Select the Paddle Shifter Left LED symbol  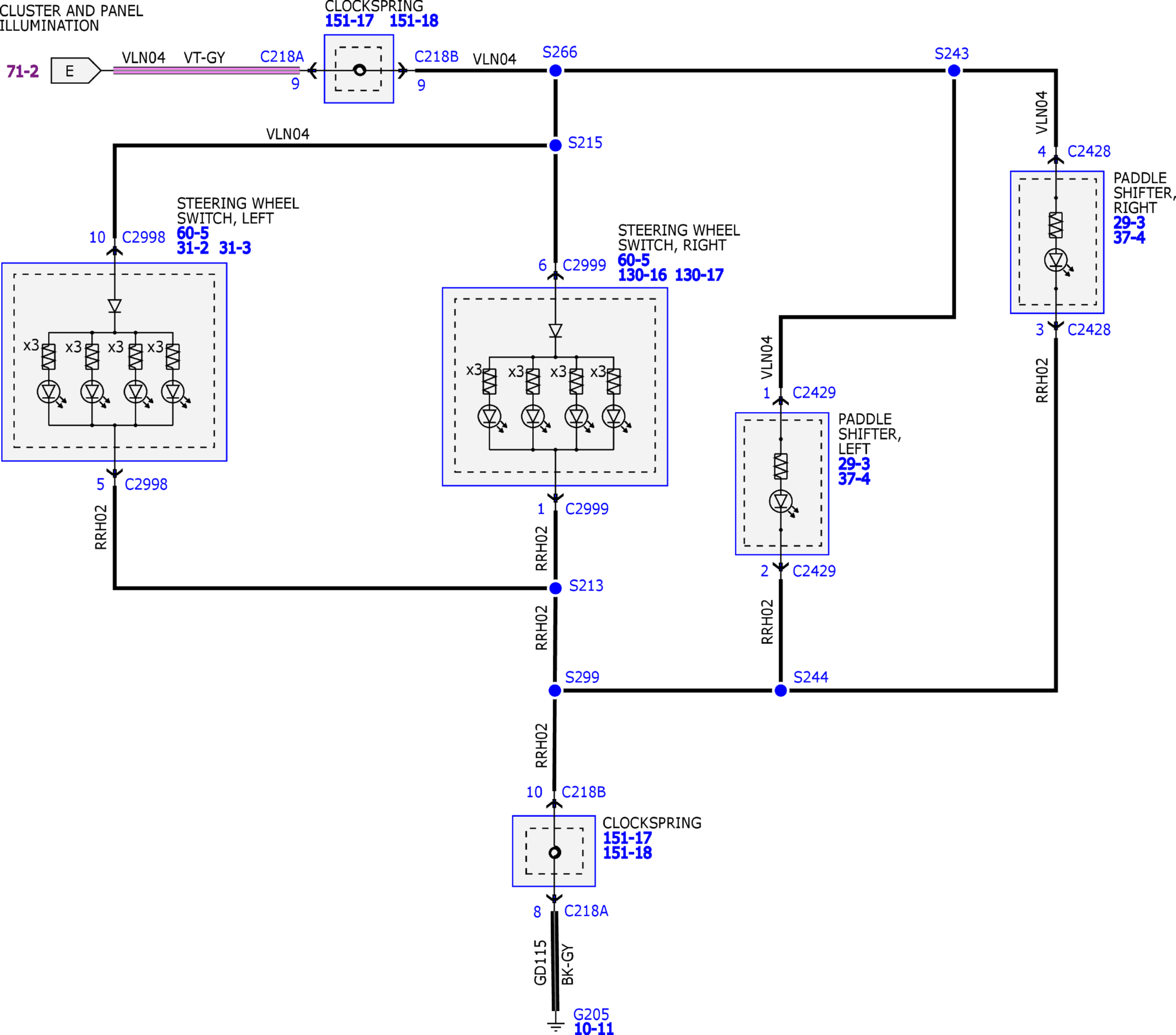pyautogui.click(x=781, y=502)
